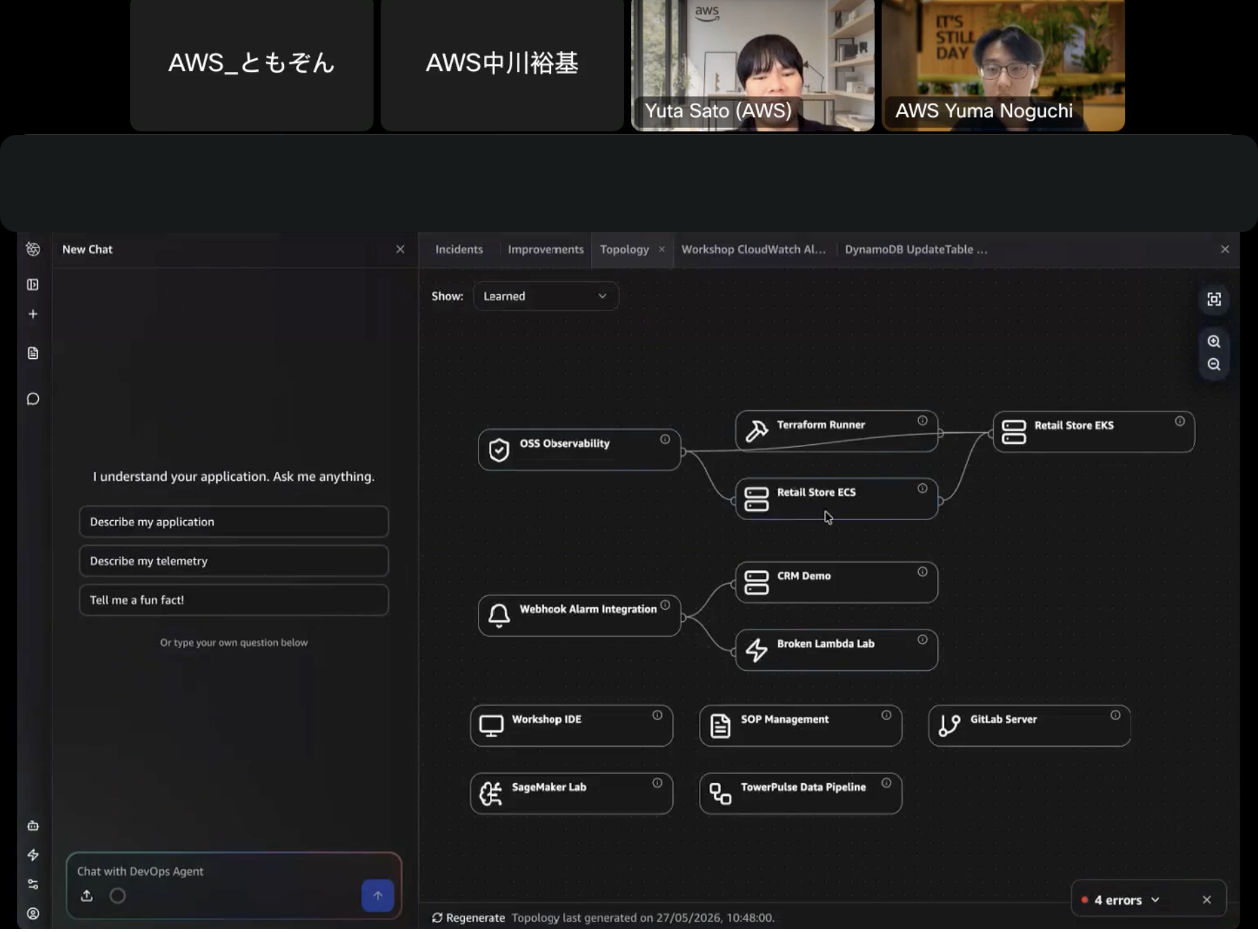Click the upload attachment icon in chat box
1258x932 pixels.
pyautogui.click(x=87, y=896)
